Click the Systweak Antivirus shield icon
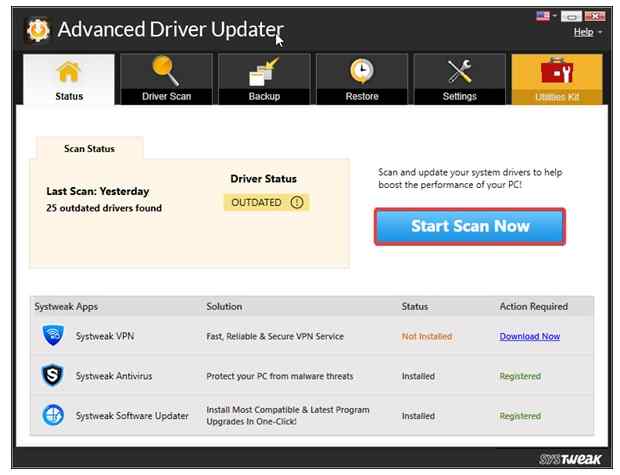The height and width of the screenshot is (475, 620). pyautogui.click(x=54, y=377)
